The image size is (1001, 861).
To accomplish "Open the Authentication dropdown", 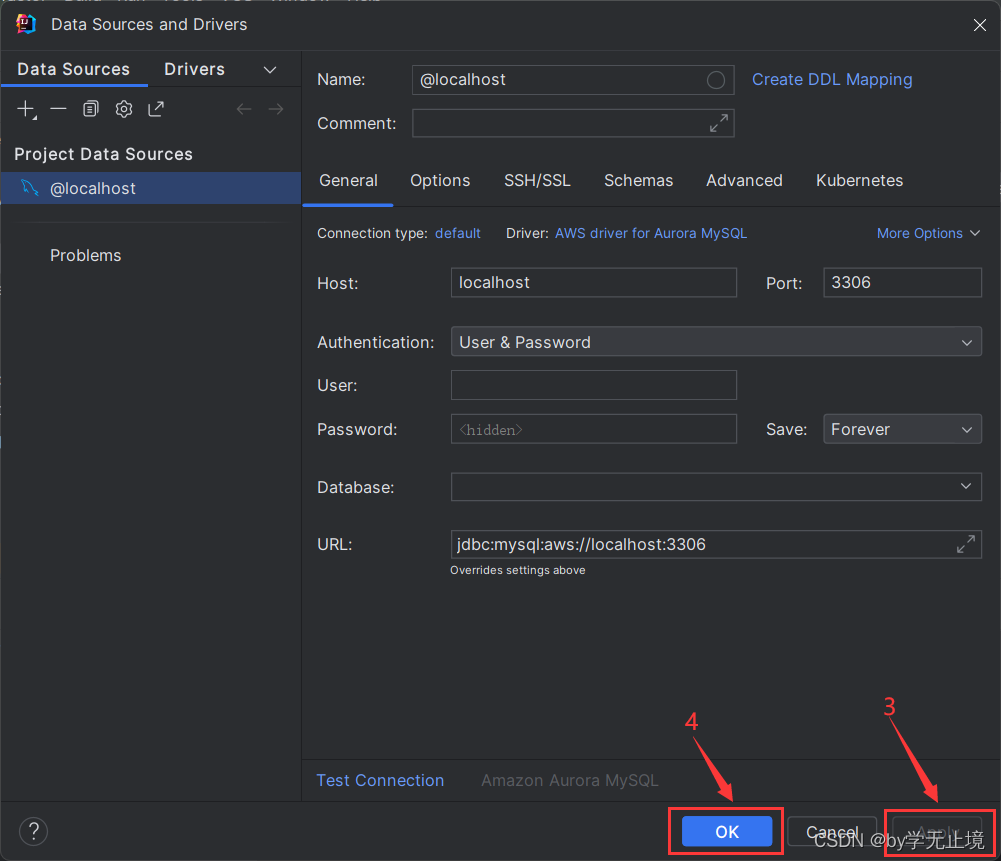I will tap(966, 341).
